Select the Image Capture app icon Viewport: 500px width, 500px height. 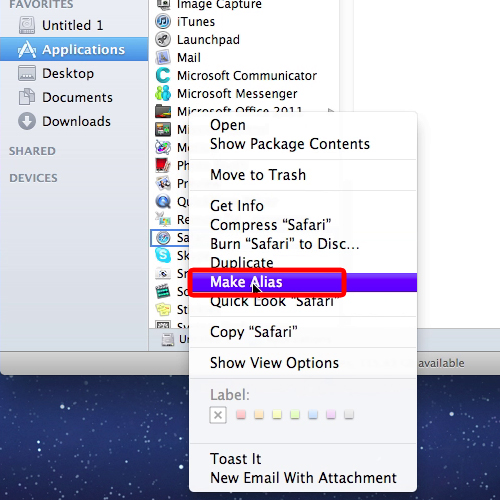163,5
